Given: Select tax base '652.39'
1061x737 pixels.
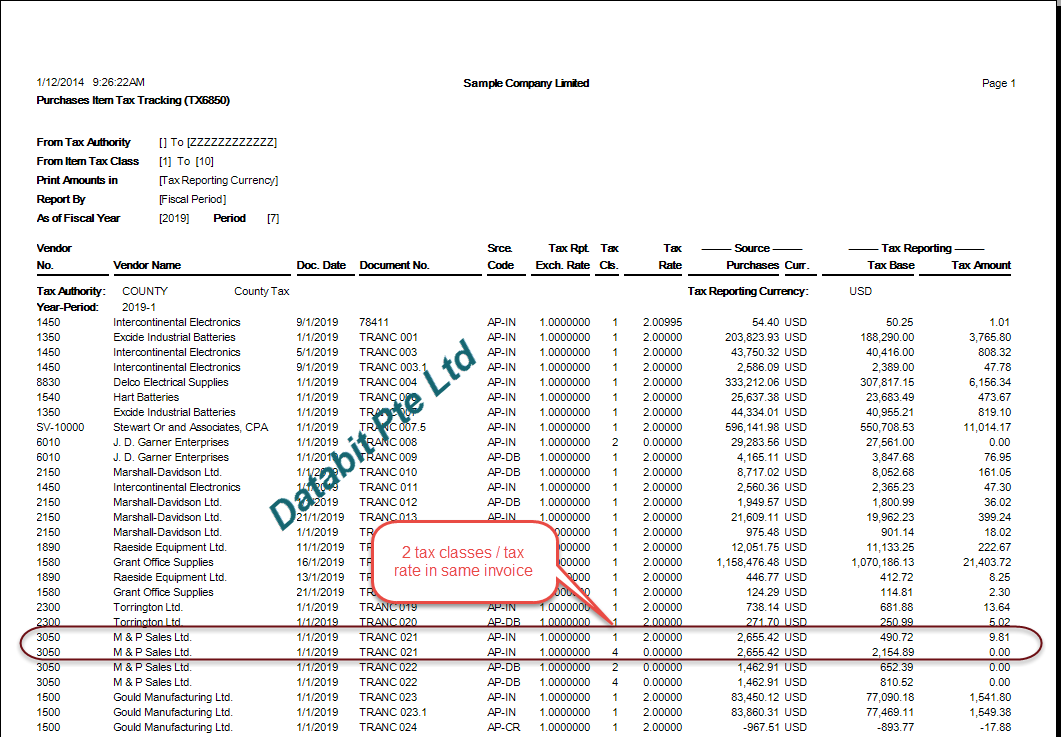Looking at the screenshot, I should pos(899,667).
